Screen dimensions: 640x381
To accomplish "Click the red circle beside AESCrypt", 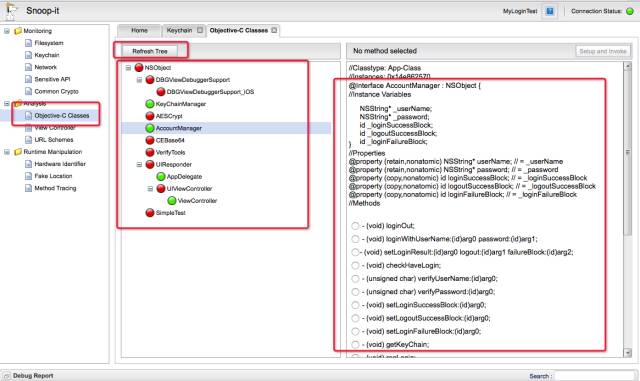I will pos(150,116).
